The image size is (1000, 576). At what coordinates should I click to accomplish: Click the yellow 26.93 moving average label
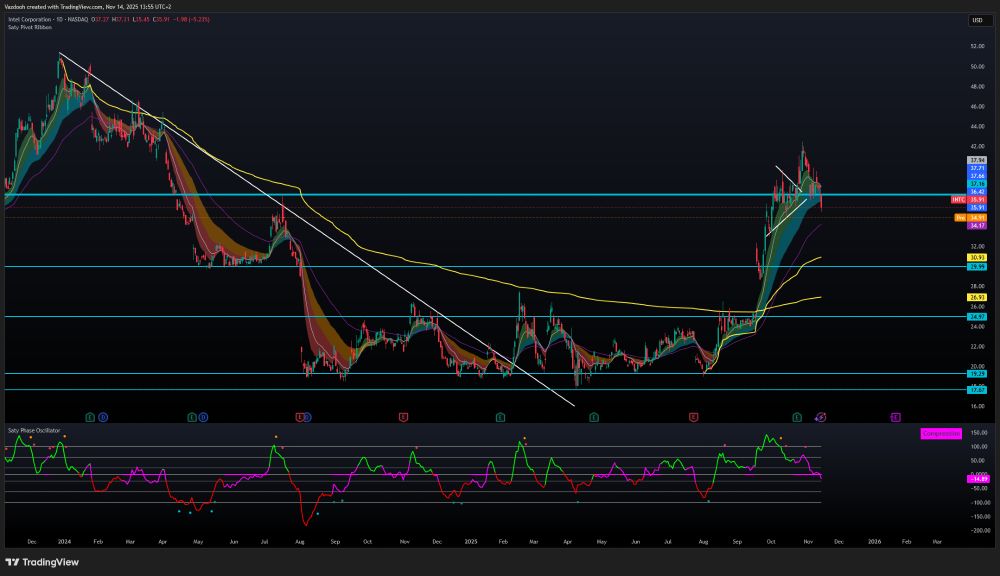pos(977,297)
